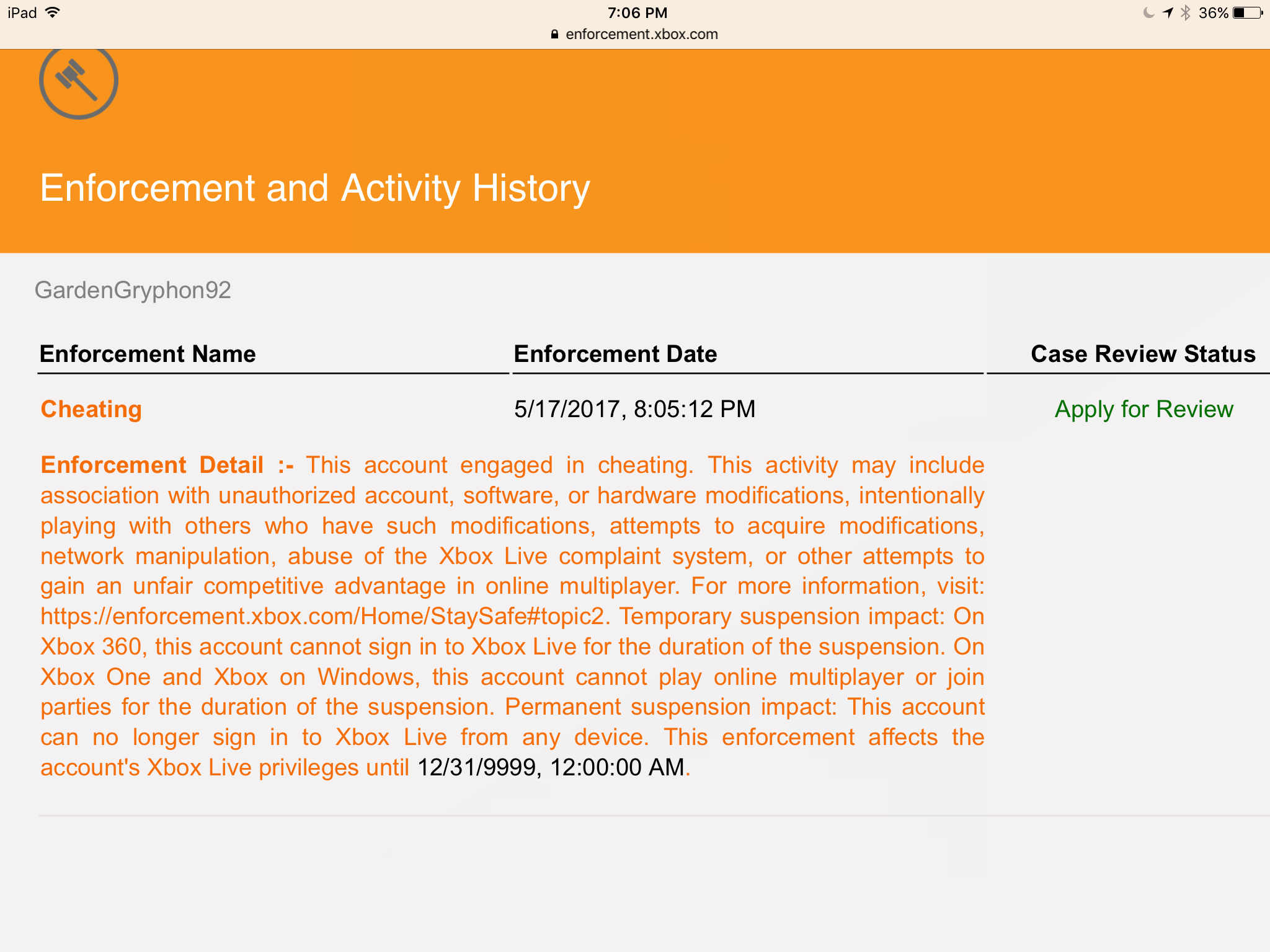Tap the iPad carrier label

[x=22, y=12]
